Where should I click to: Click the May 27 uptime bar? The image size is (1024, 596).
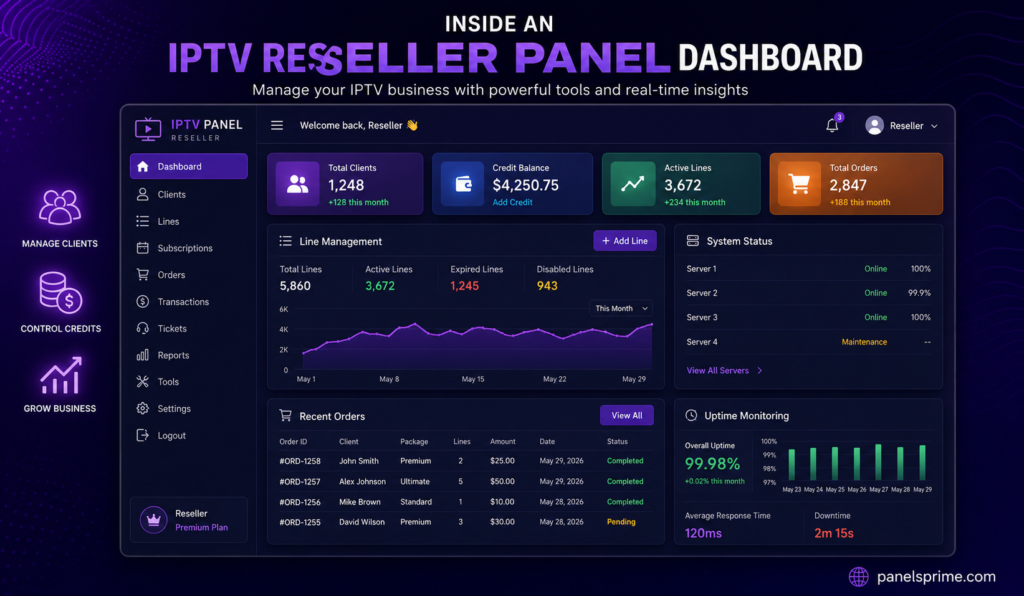(878, 462)
